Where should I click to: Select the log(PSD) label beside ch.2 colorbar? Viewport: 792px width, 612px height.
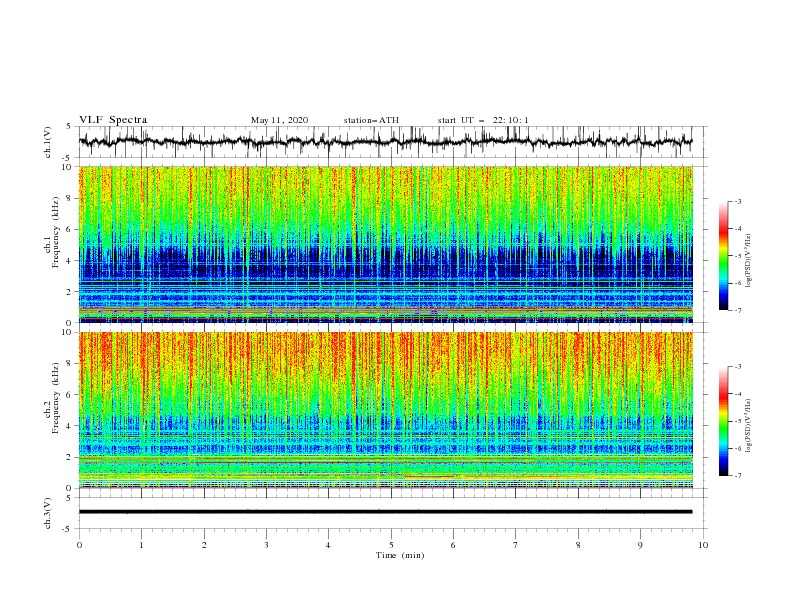[x=748, y=425]
